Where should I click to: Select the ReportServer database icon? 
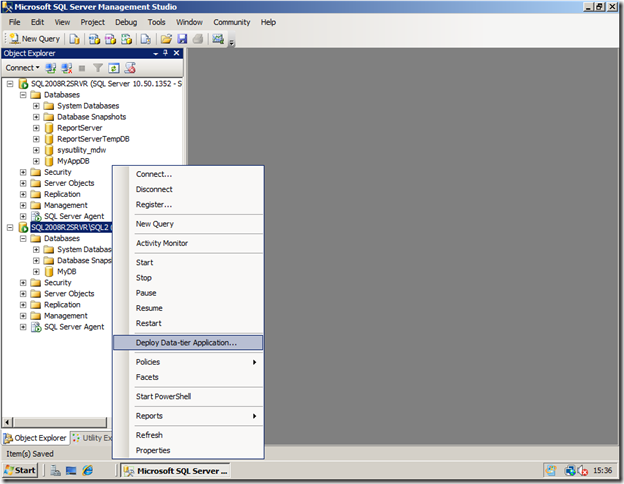[49, 128]
